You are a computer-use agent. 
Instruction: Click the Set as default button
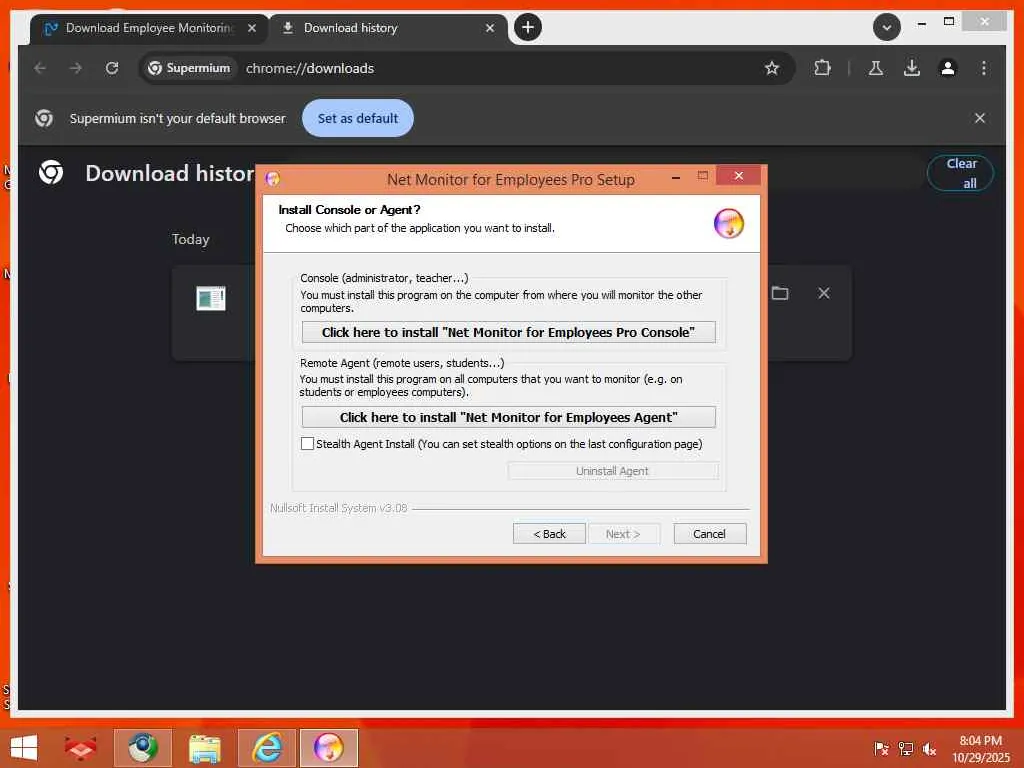pos(357,118)
